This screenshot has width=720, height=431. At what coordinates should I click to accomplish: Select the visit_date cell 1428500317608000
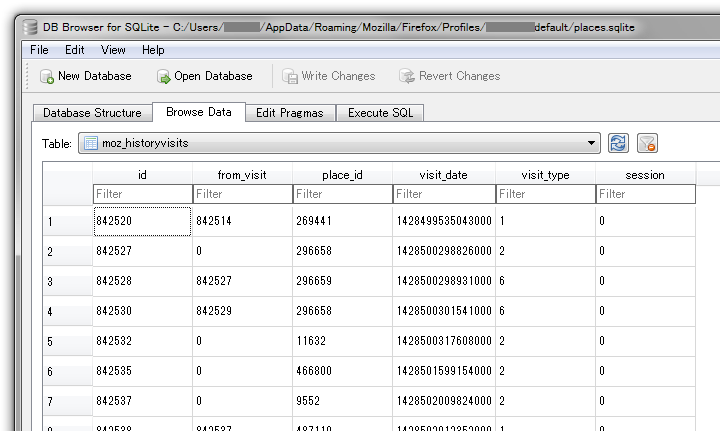coord(444,341)
